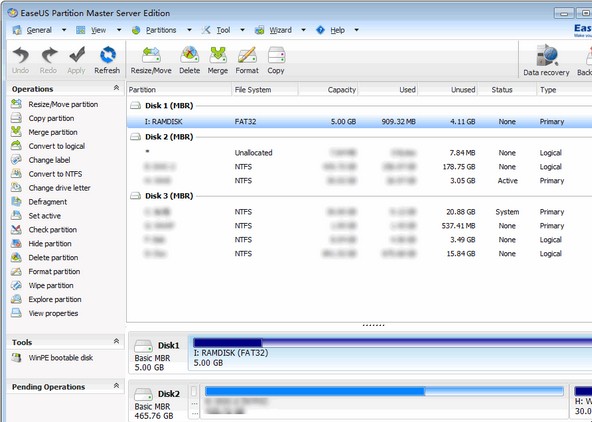592x422 pixels.
Task: Sort by the Unused column header
Action: coord(448,90)
